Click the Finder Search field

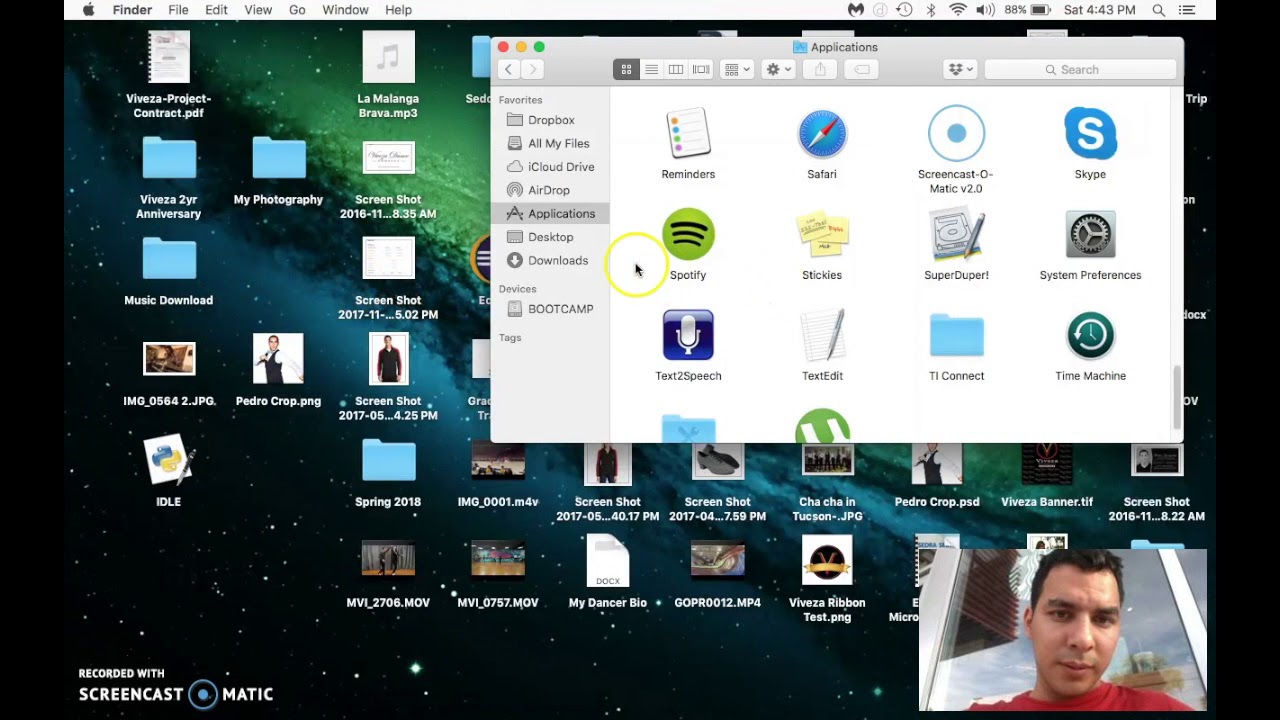(1080, 69)
